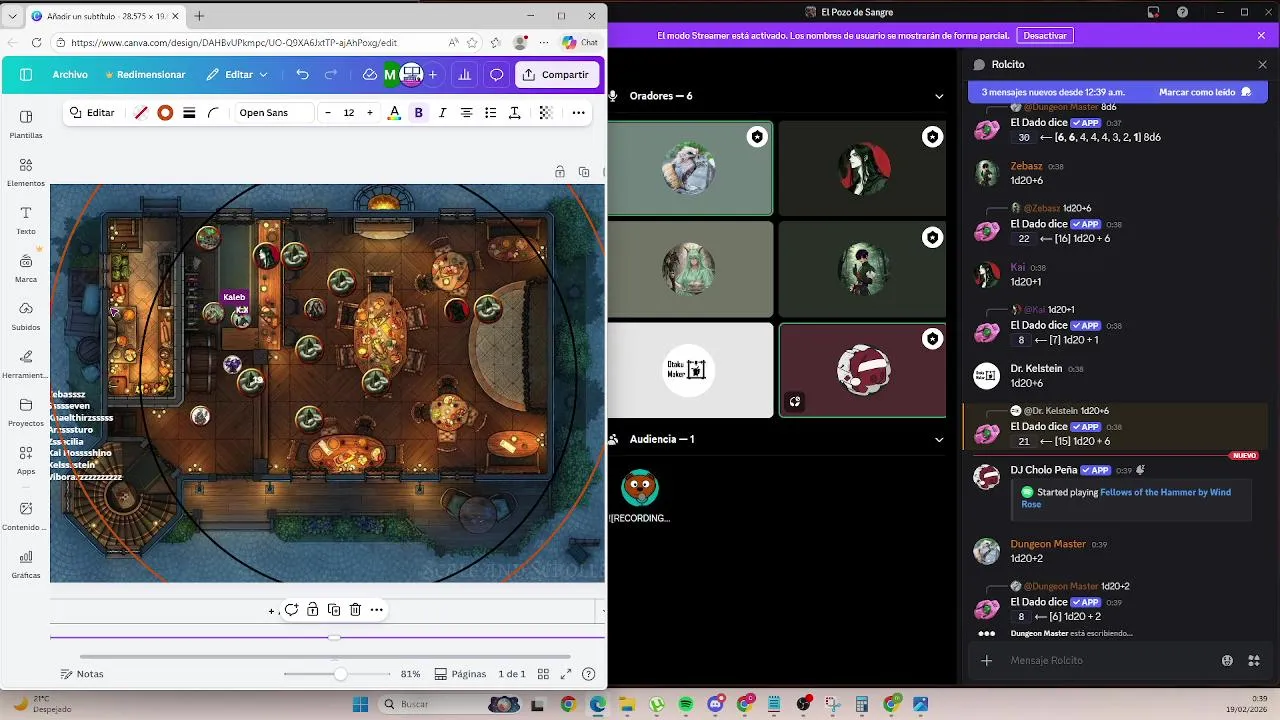This screenshot has height=720, width=1280.
Task: Expand the Editar mode dropdown in Canva header
Action: [237, 75]
